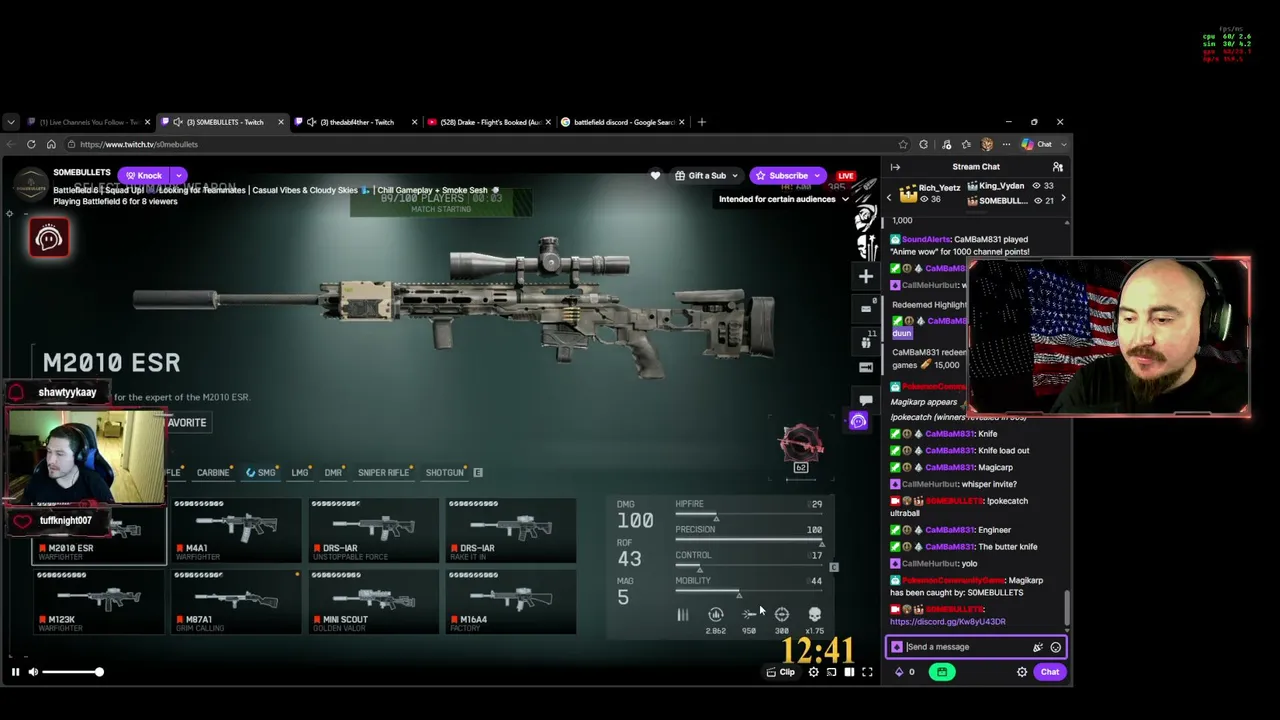The width and height of the screenshot is (1280, 720).
Task: Collapse the Stream Chat panel
Action: point(895,167)
